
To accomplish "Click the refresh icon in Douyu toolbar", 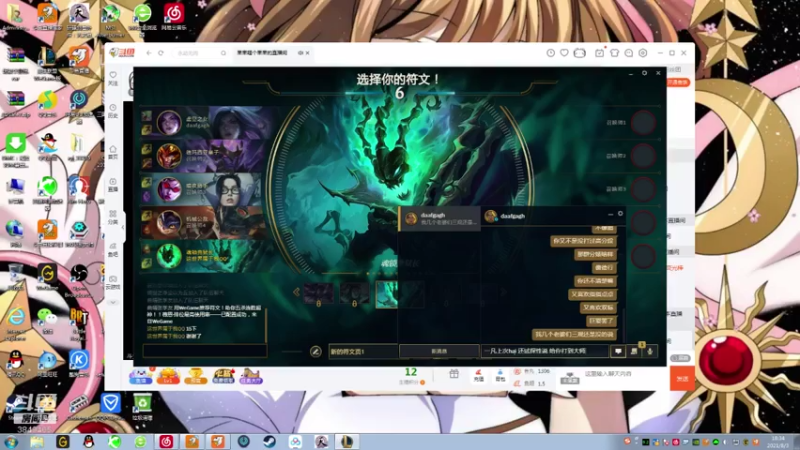I will click(x=161, y=53).
